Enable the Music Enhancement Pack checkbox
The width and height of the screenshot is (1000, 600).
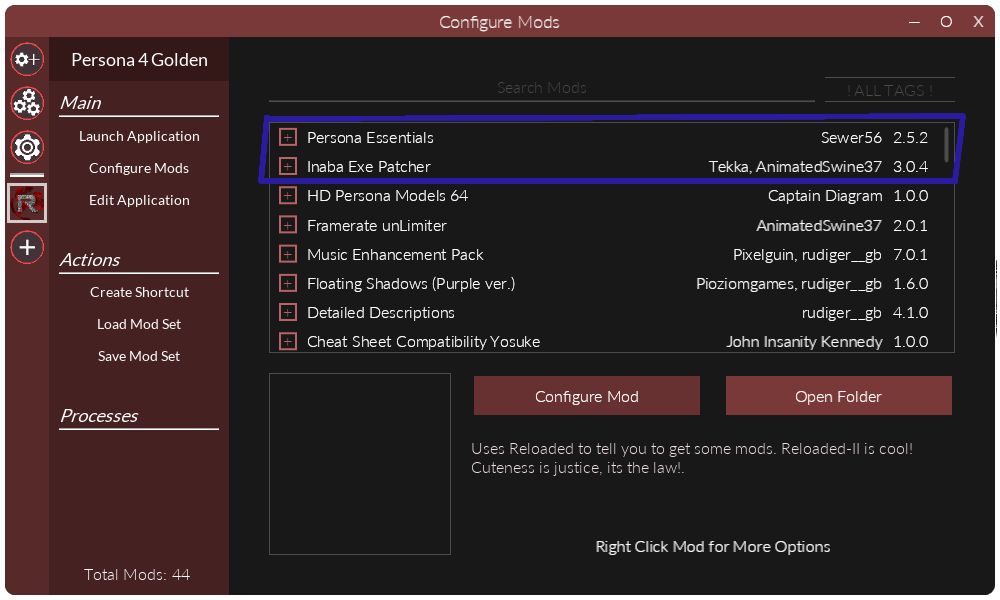click(288, 254)
